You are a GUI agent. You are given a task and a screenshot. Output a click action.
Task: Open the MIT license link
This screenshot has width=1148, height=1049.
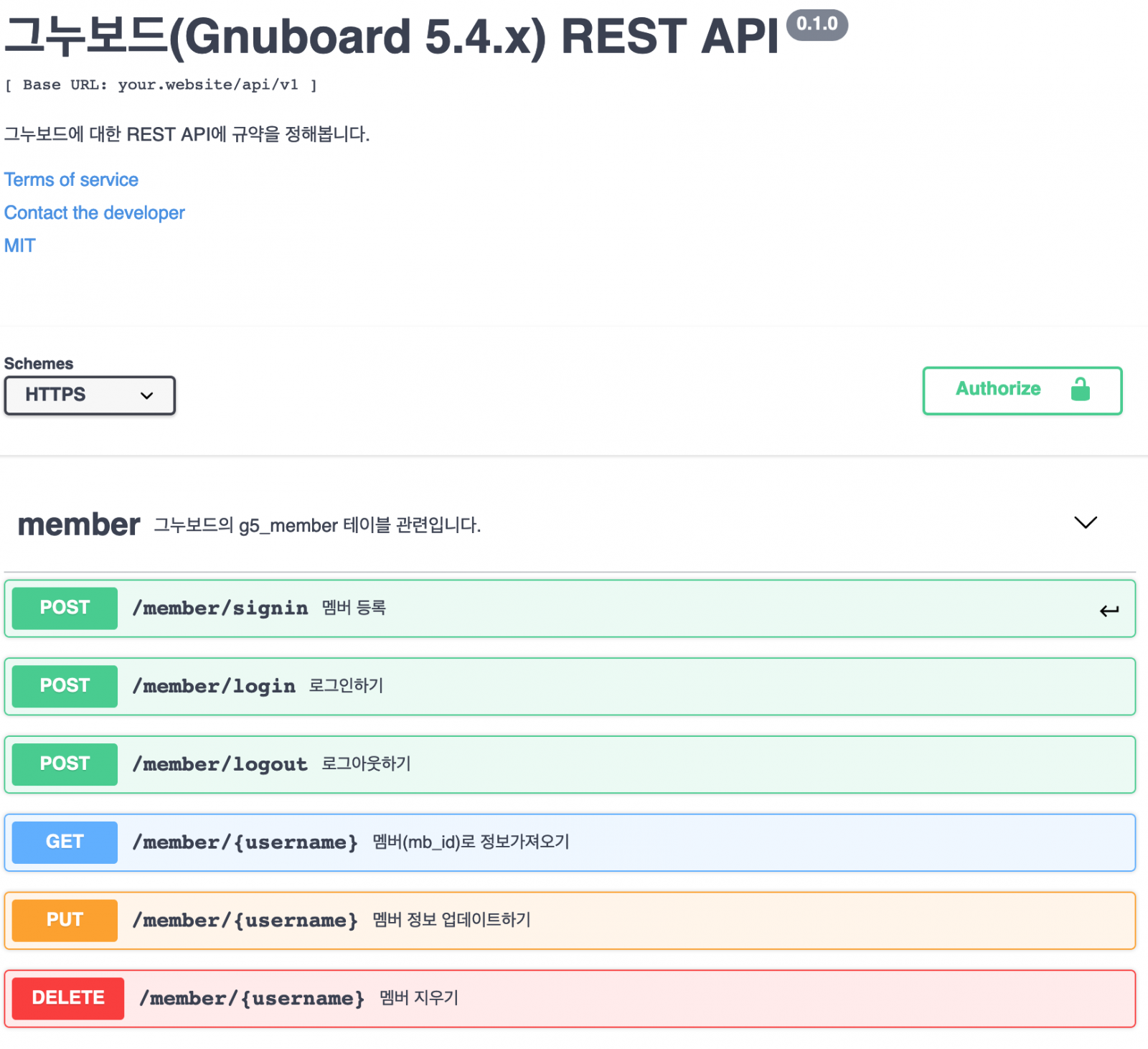coord(19,245)
